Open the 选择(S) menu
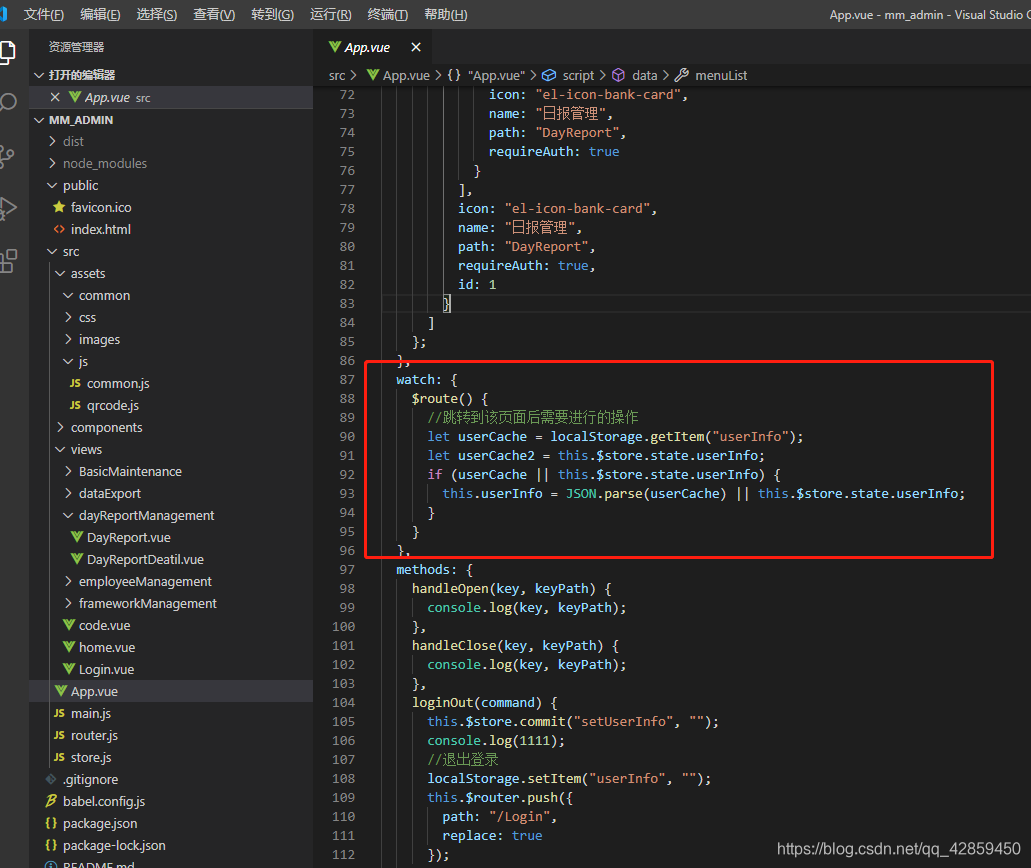The image size is (1031, 868). pos(156,14)
